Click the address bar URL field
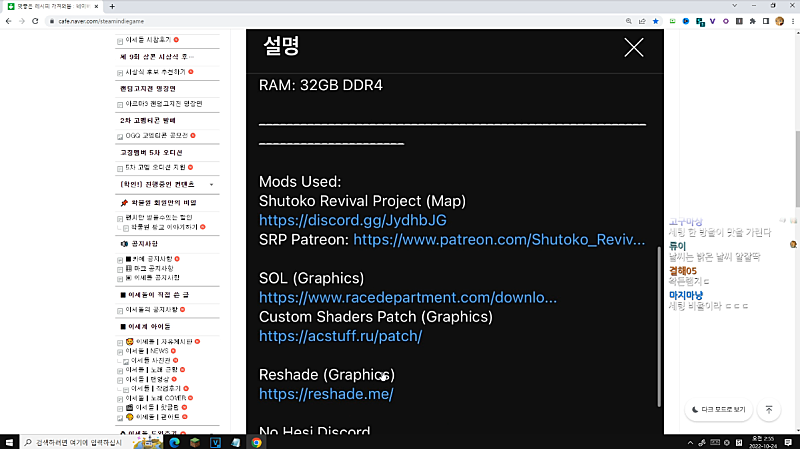 click(x=332, y=21)
